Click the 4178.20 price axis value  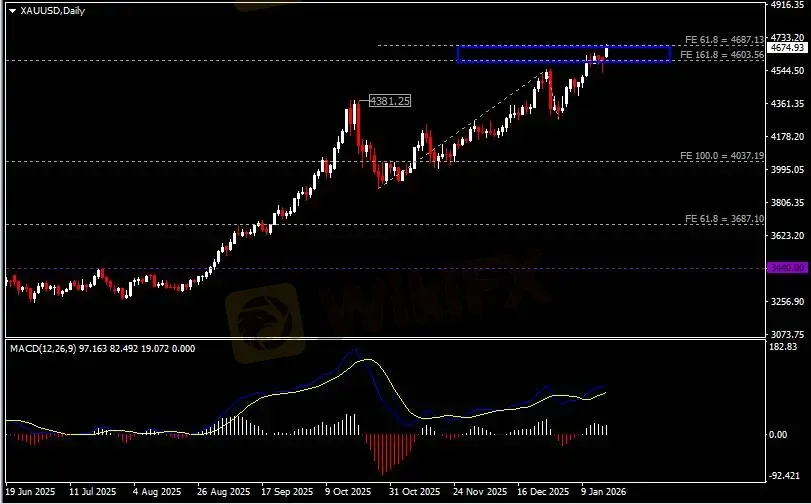point(787,137)
